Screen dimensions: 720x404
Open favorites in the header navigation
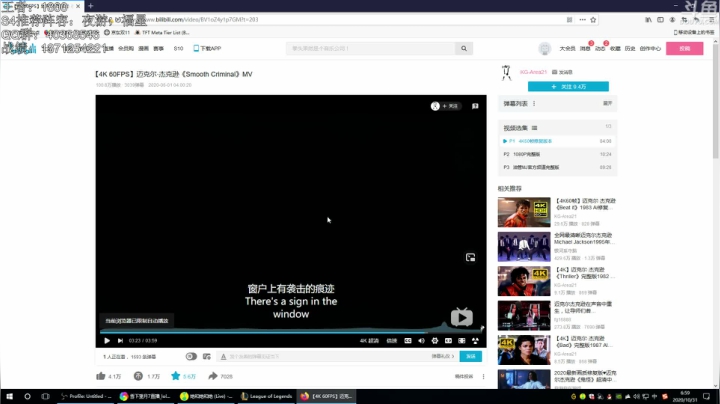pos(615,48)
